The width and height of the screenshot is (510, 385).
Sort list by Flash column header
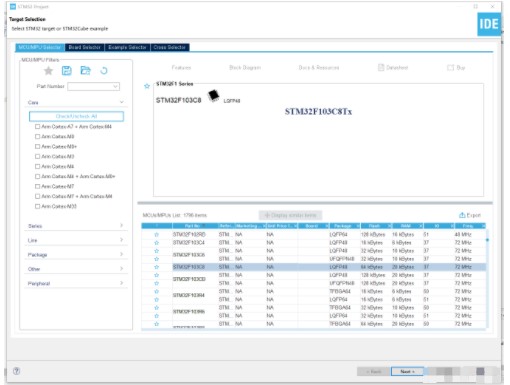point(376,226)
